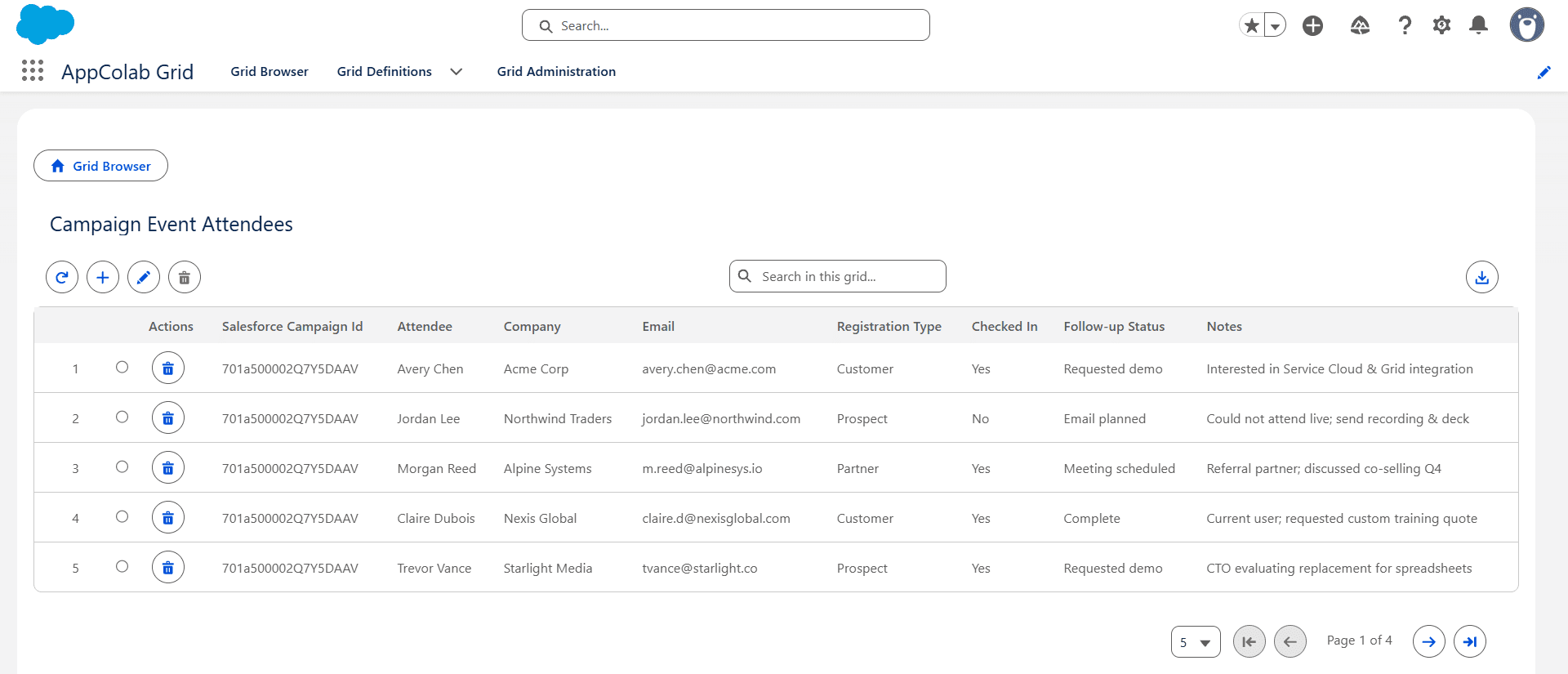Screen dimensions: 1568x674
Task: Click the avery.chen@acme.com email cell
Action: (709, 369)
